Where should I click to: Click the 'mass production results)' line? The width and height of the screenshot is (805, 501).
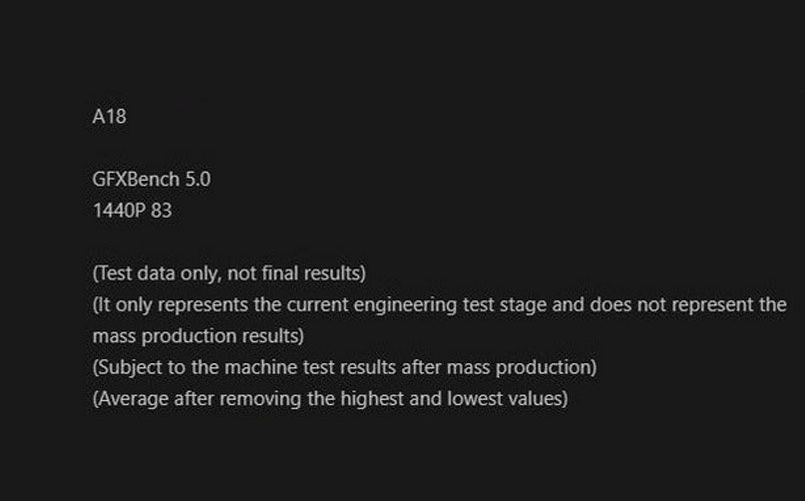(x=198, y=336)
